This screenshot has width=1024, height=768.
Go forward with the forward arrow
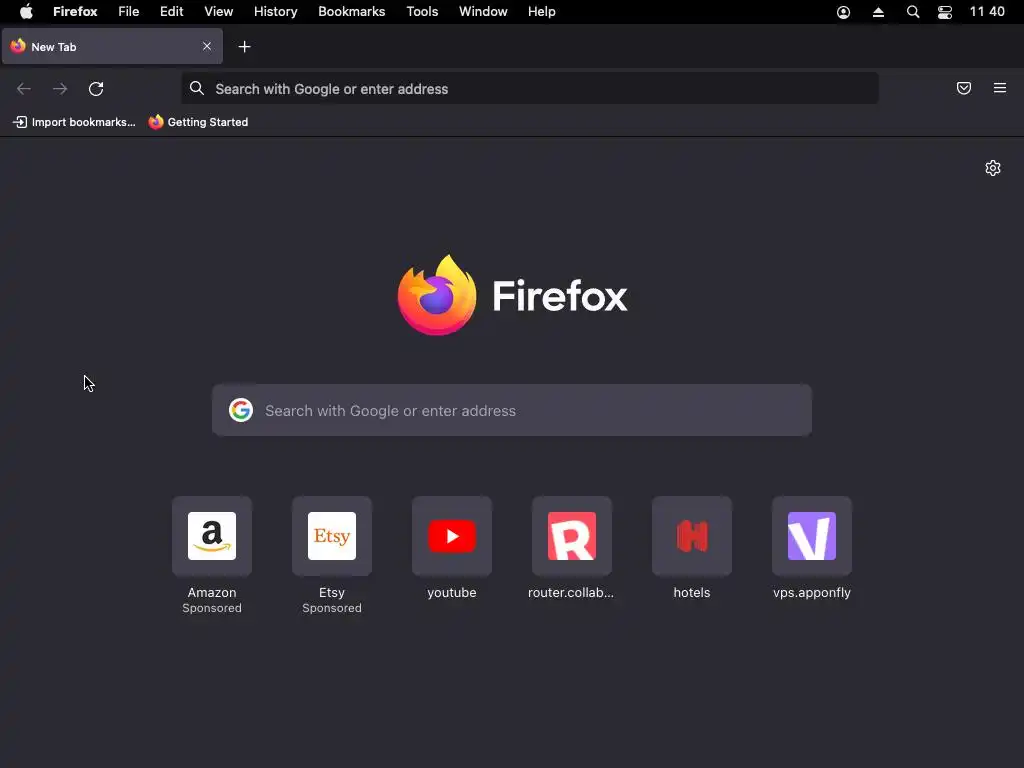pos(60,89)
